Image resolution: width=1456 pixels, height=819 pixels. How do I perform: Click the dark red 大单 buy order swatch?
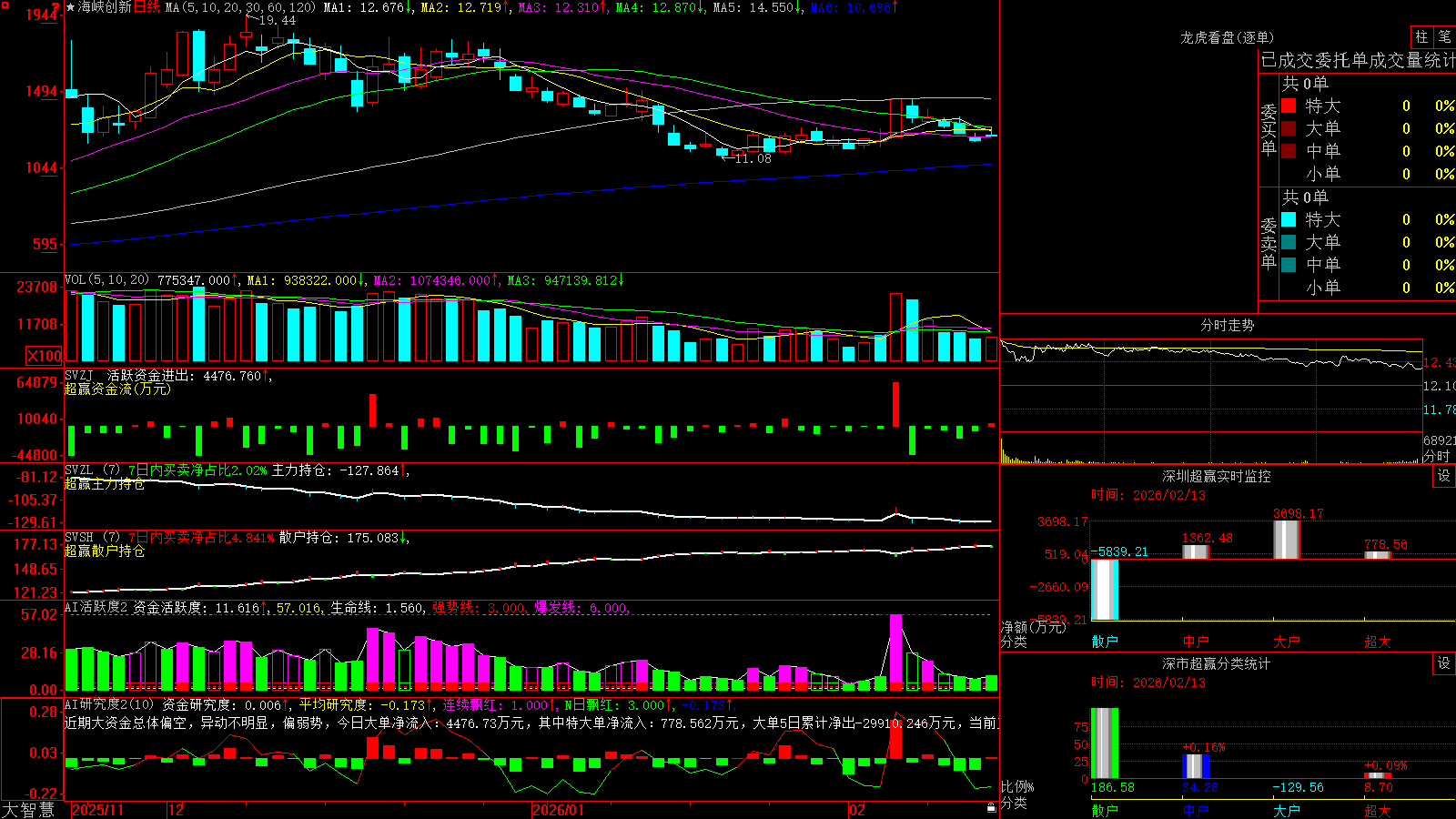[x=1289, y=128]
